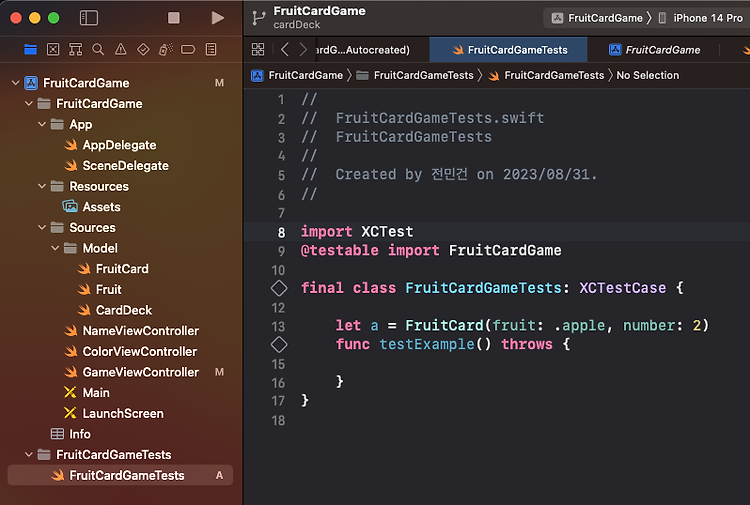The image size is (750, 505).
Task: Run tests for FruitCardGameTests class diamond
Action: click(279, 288)
